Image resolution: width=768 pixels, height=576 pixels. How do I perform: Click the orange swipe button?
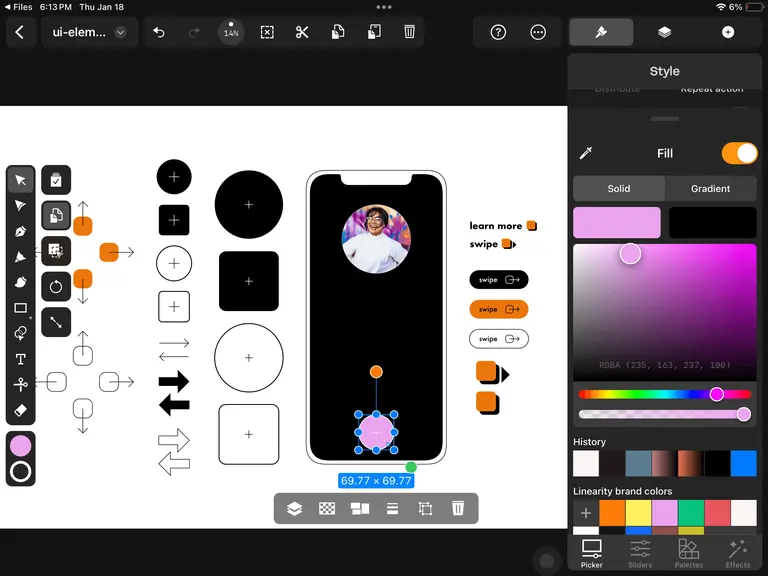(x=499, y=309)
